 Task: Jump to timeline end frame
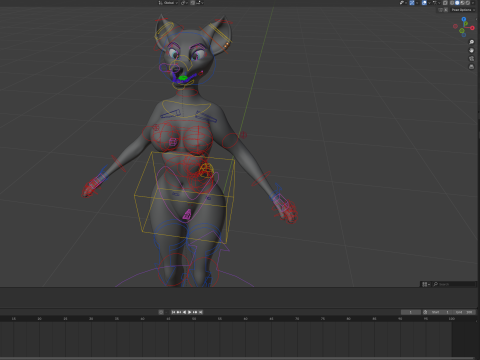[x=201, y=312]
